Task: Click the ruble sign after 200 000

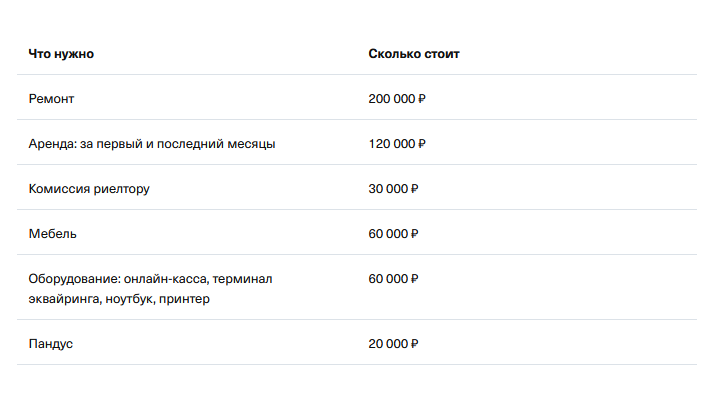Action: [422, 99]
